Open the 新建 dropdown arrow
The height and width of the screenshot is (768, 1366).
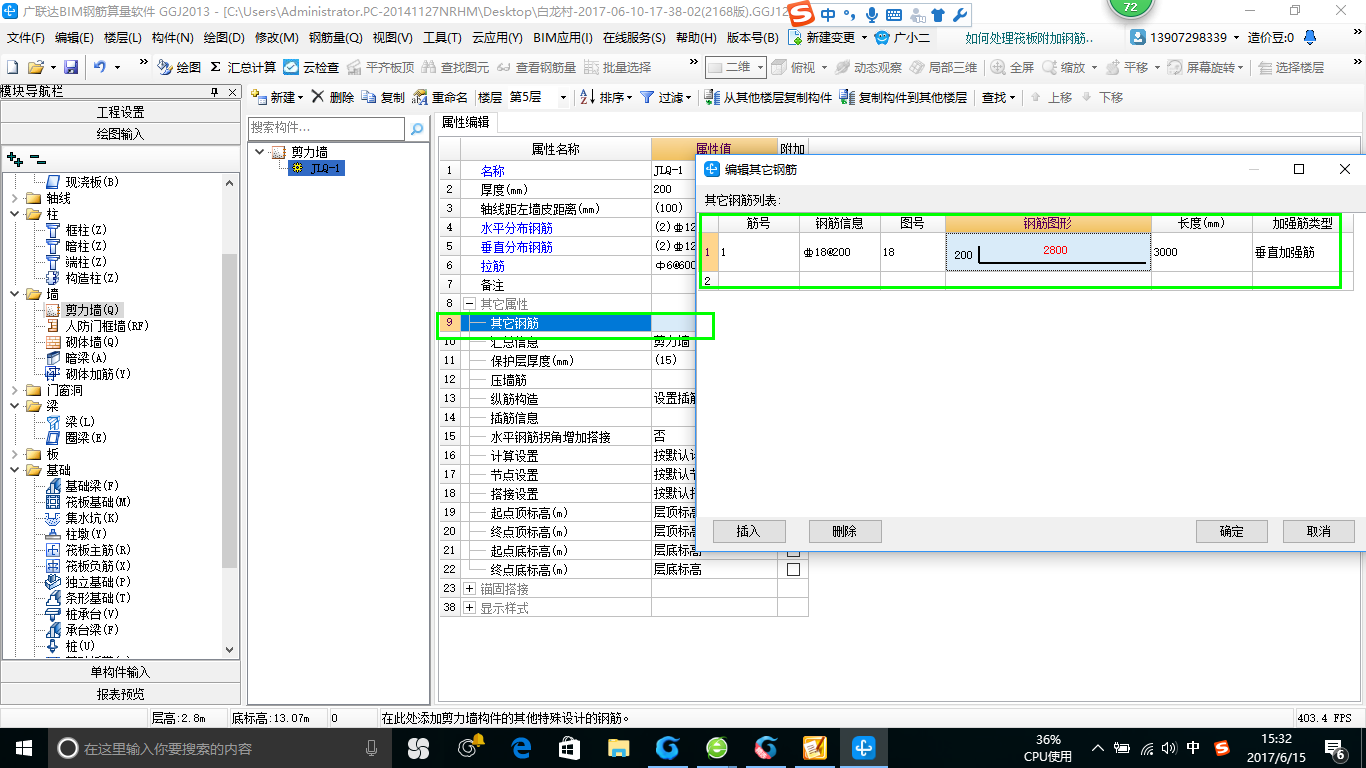pyautogui.click(x=301, y=97)
